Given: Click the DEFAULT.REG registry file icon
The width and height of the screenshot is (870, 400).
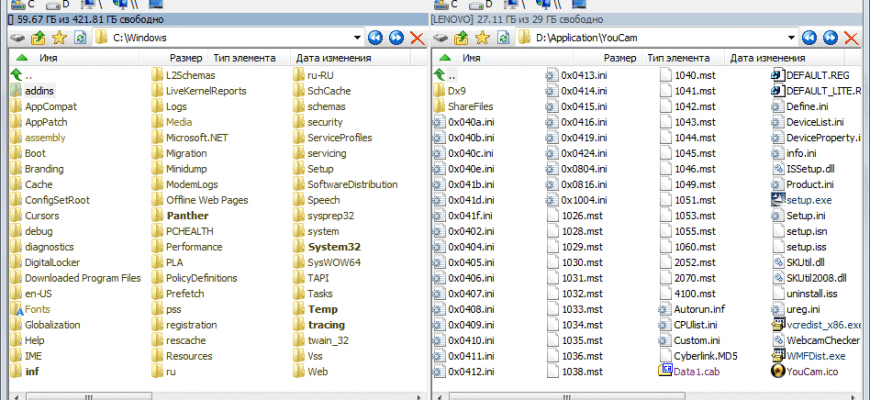Looking at the screenshot, I should coord(778,75).
